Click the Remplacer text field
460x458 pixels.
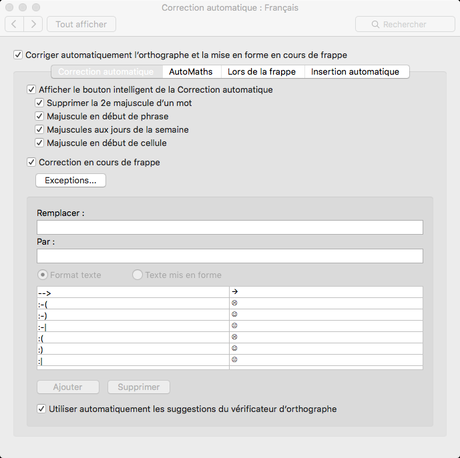(230, 227)
